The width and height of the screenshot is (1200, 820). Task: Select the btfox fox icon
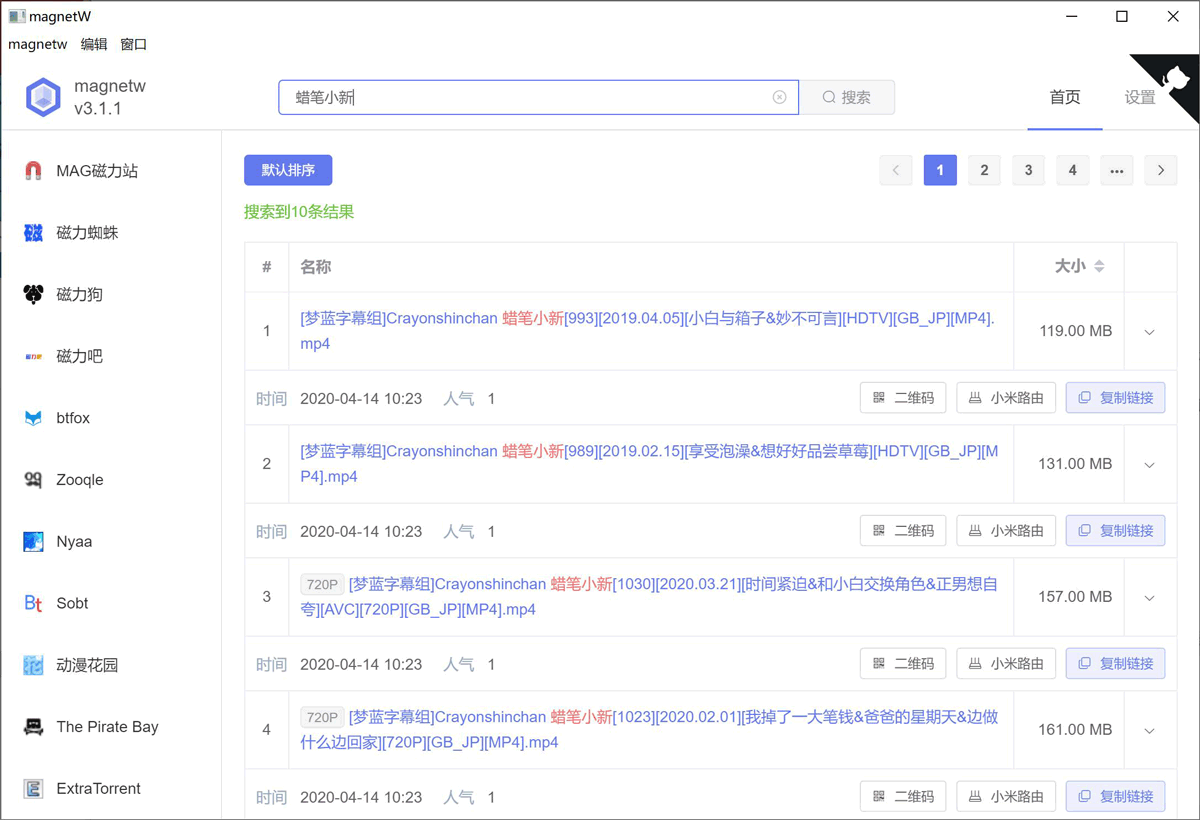(x=33, y=418)
